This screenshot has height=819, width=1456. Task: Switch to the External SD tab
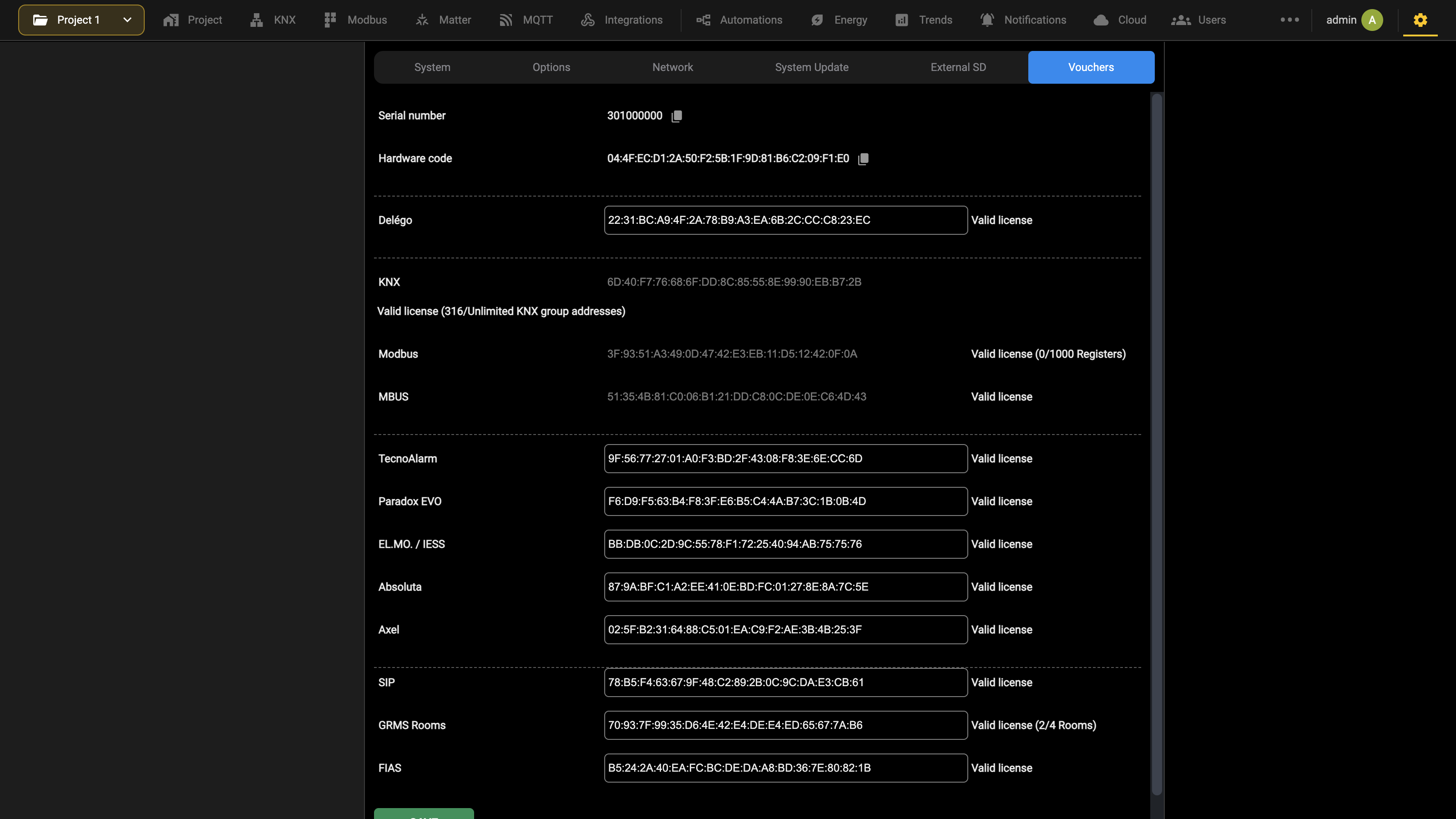coord(959,67)
